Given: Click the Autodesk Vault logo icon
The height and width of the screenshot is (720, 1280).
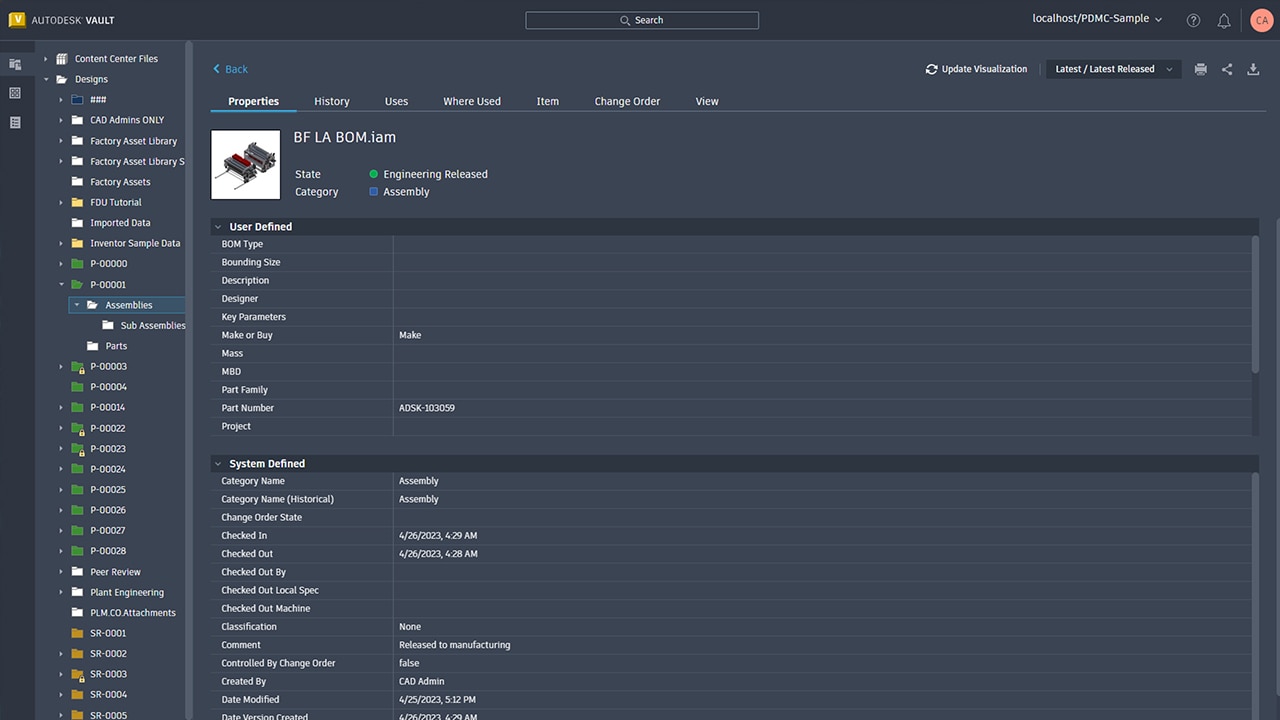Looking at the screenshot, I should [x=16, y=20].
